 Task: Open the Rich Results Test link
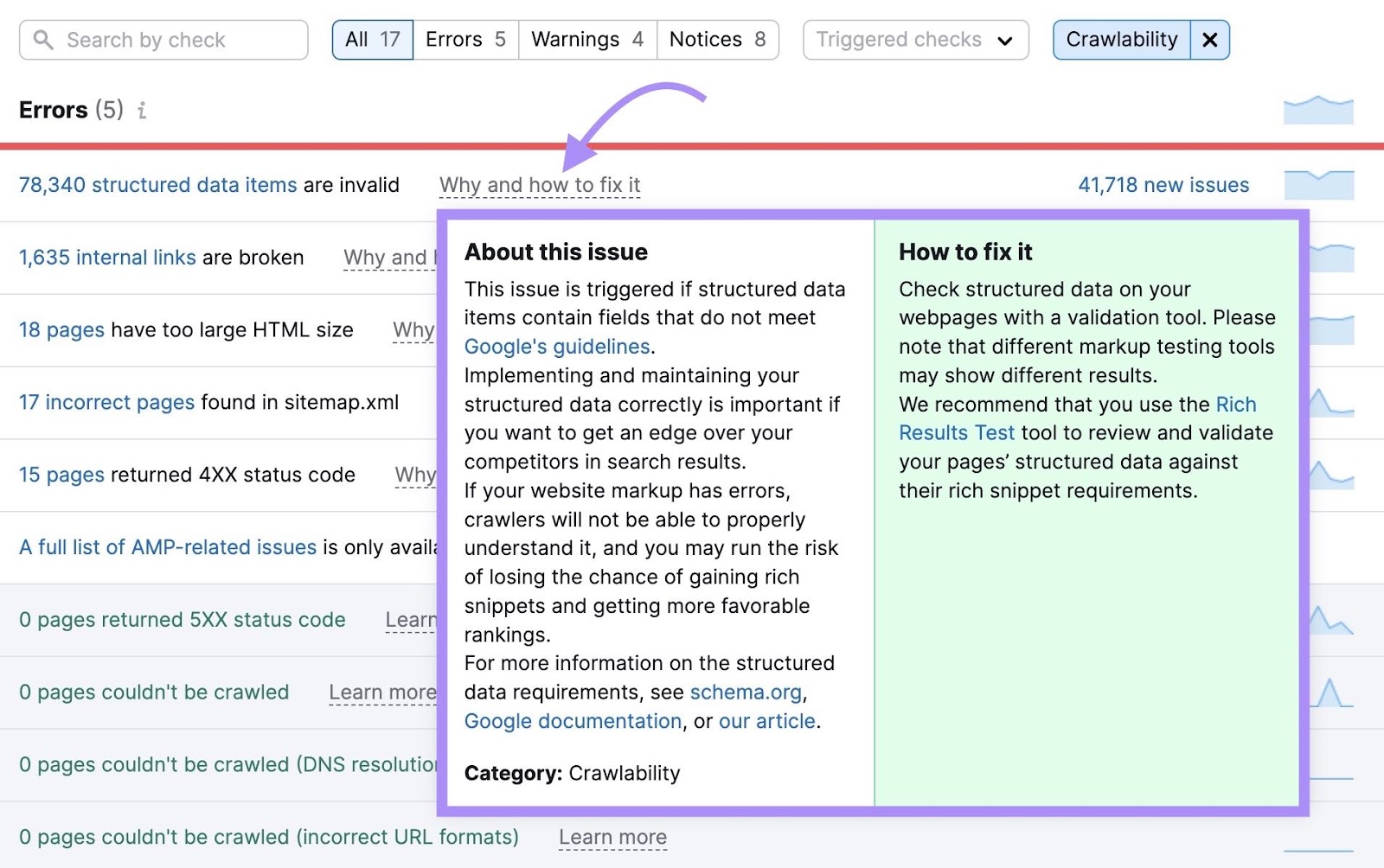coord(956,432)
